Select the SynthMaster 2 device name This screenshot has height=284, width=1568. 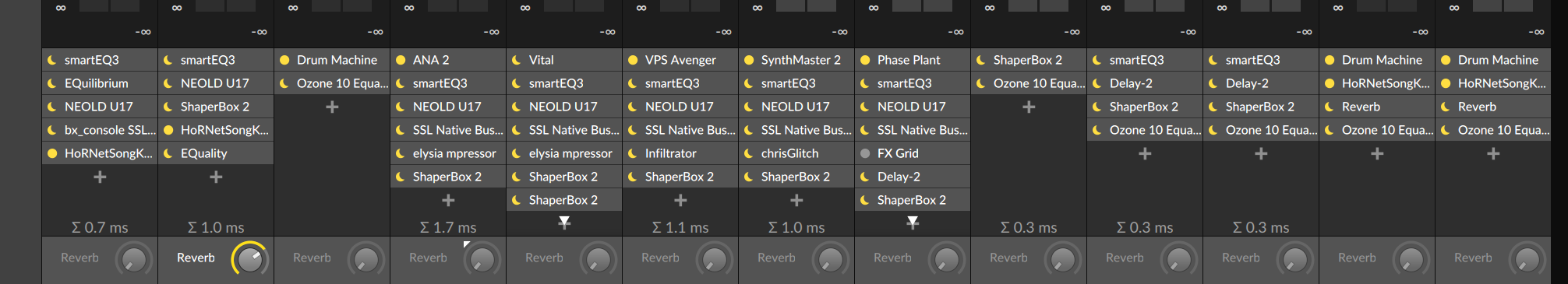[801, 60]
